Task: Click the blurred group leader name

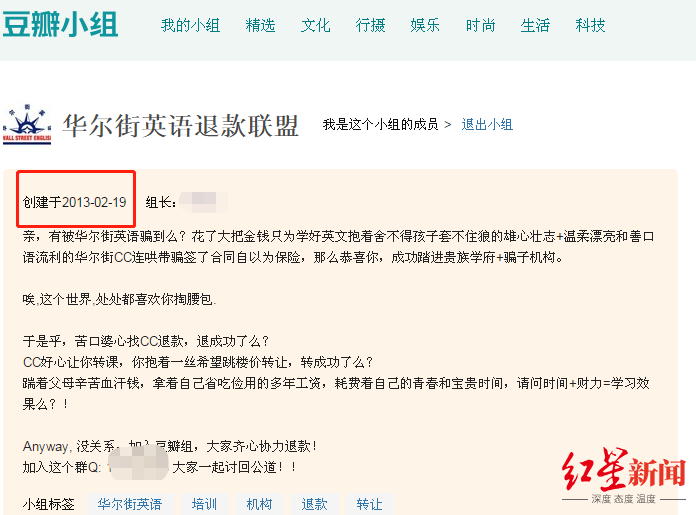Action: click(203, 202)
